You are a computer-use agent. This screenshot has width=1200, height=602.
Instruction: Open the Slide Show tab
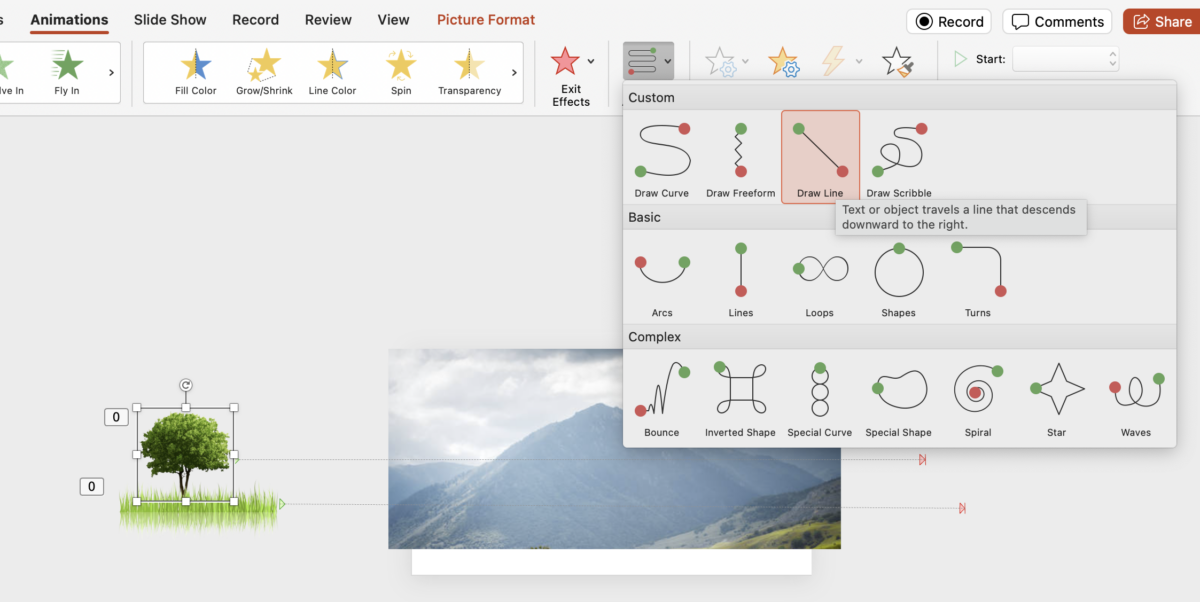pos(170,20)
